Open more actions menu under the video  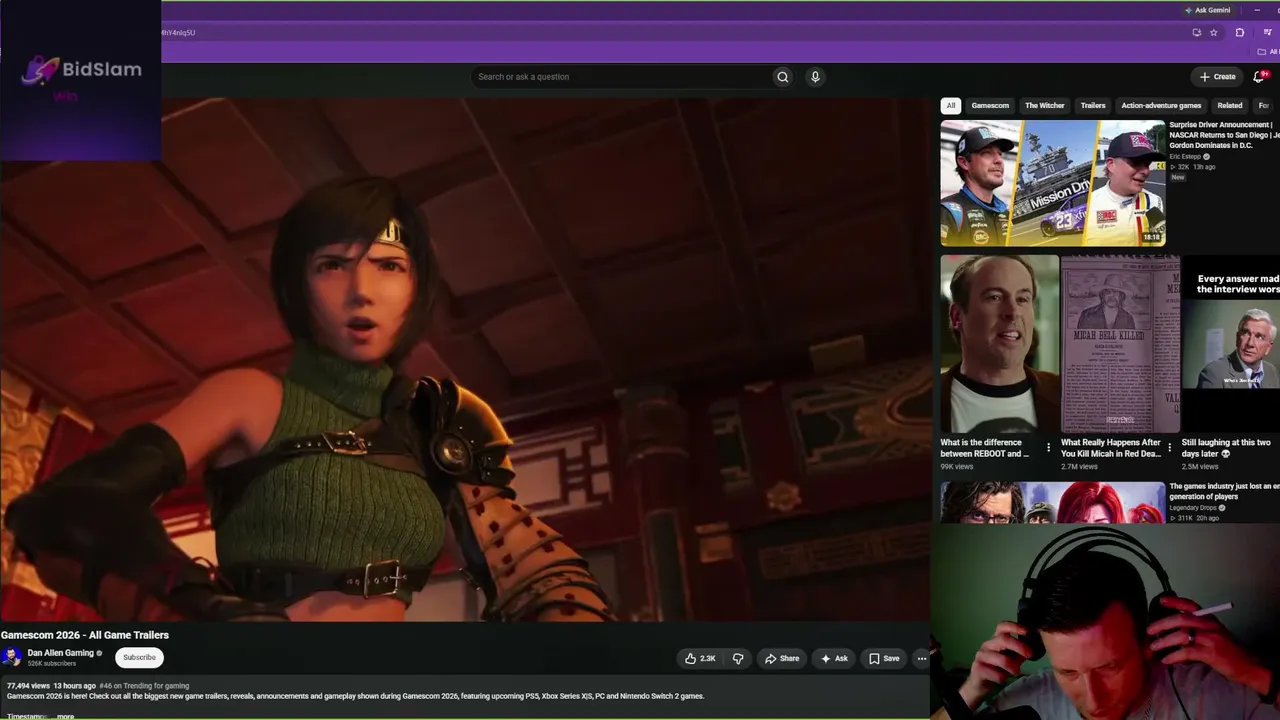(x=921, y=658)
